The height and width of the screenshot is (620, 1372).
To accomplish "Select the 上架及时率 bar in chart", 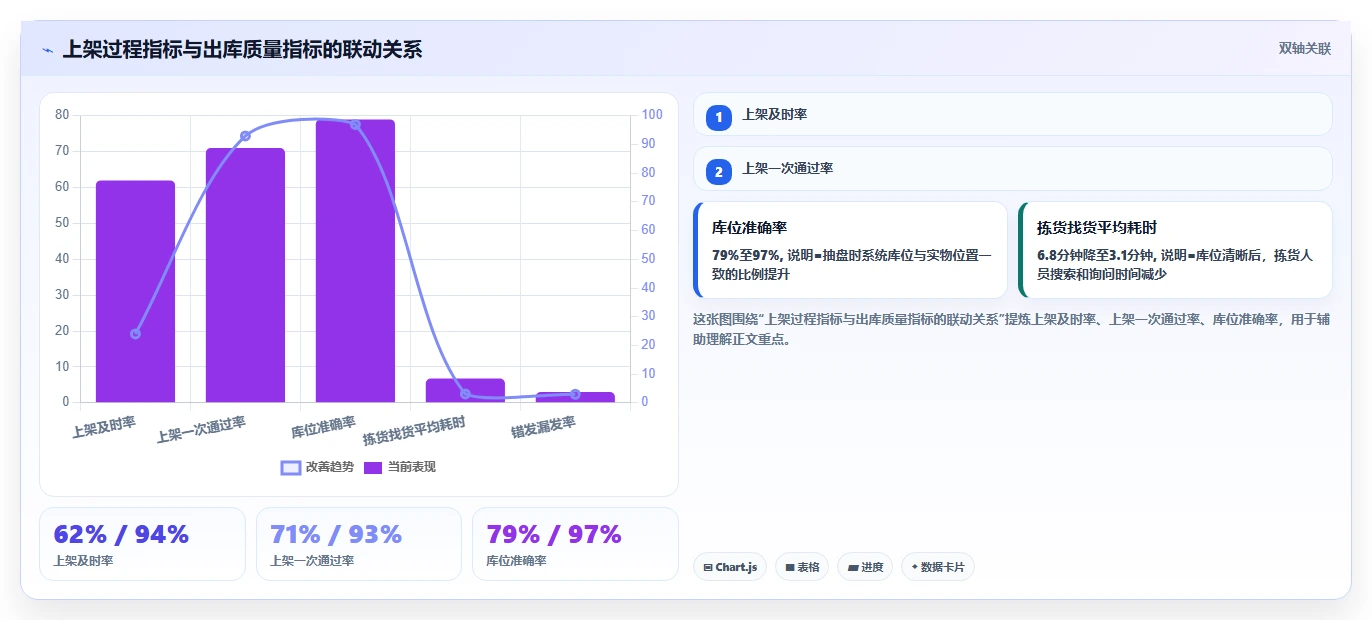I will [135, 291].
